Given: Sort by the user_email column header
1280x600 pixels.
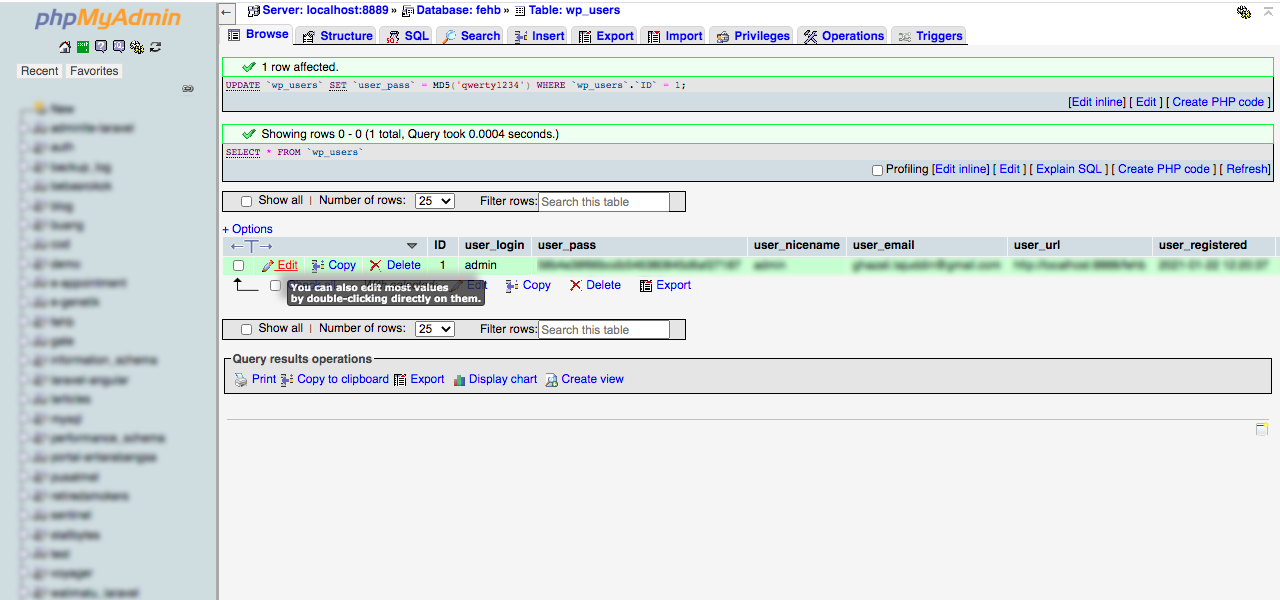Looking at the screenshot, I should tap(884, 245).
